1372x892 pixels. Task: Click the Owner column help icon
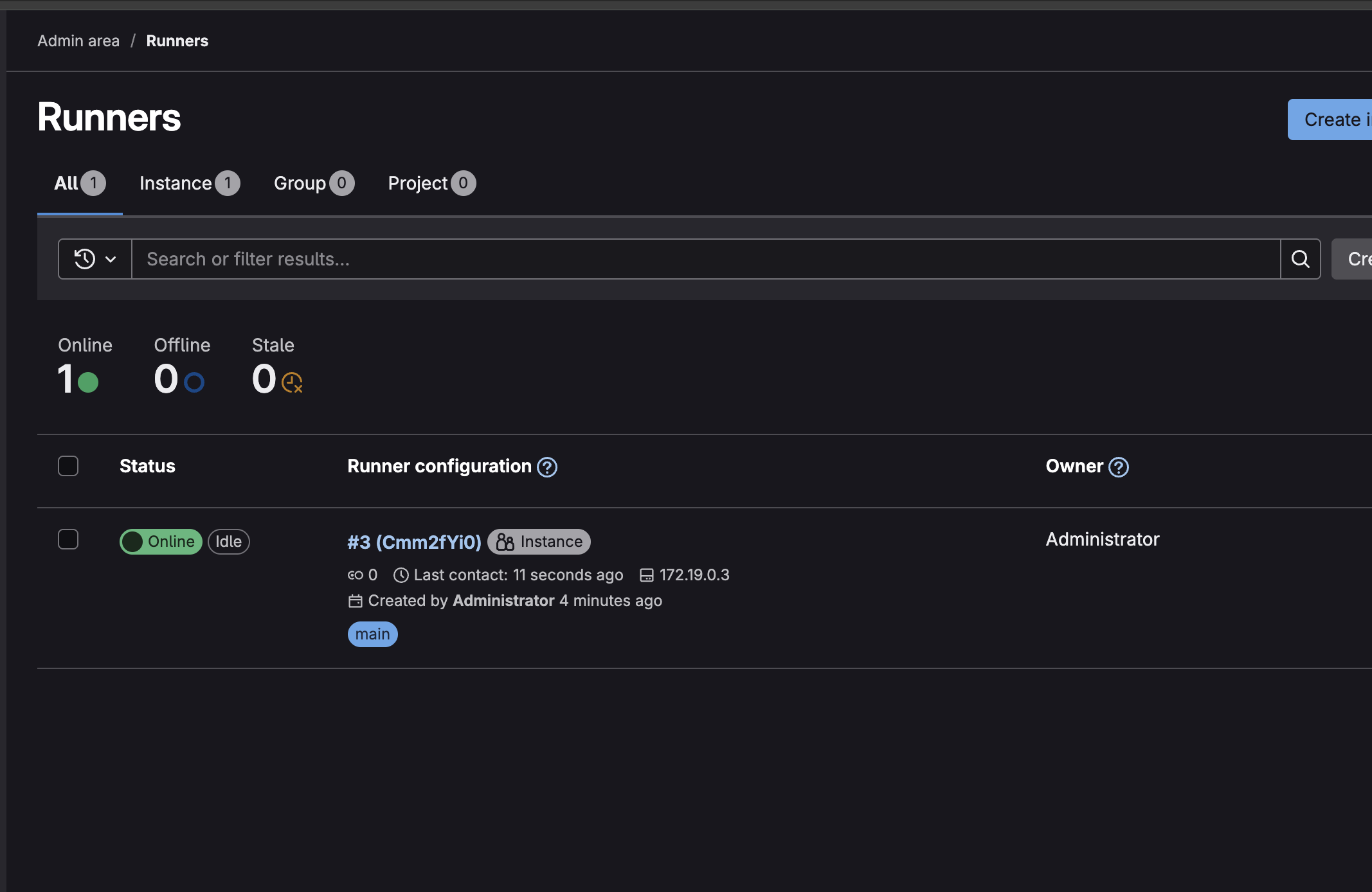(1119, 467)
